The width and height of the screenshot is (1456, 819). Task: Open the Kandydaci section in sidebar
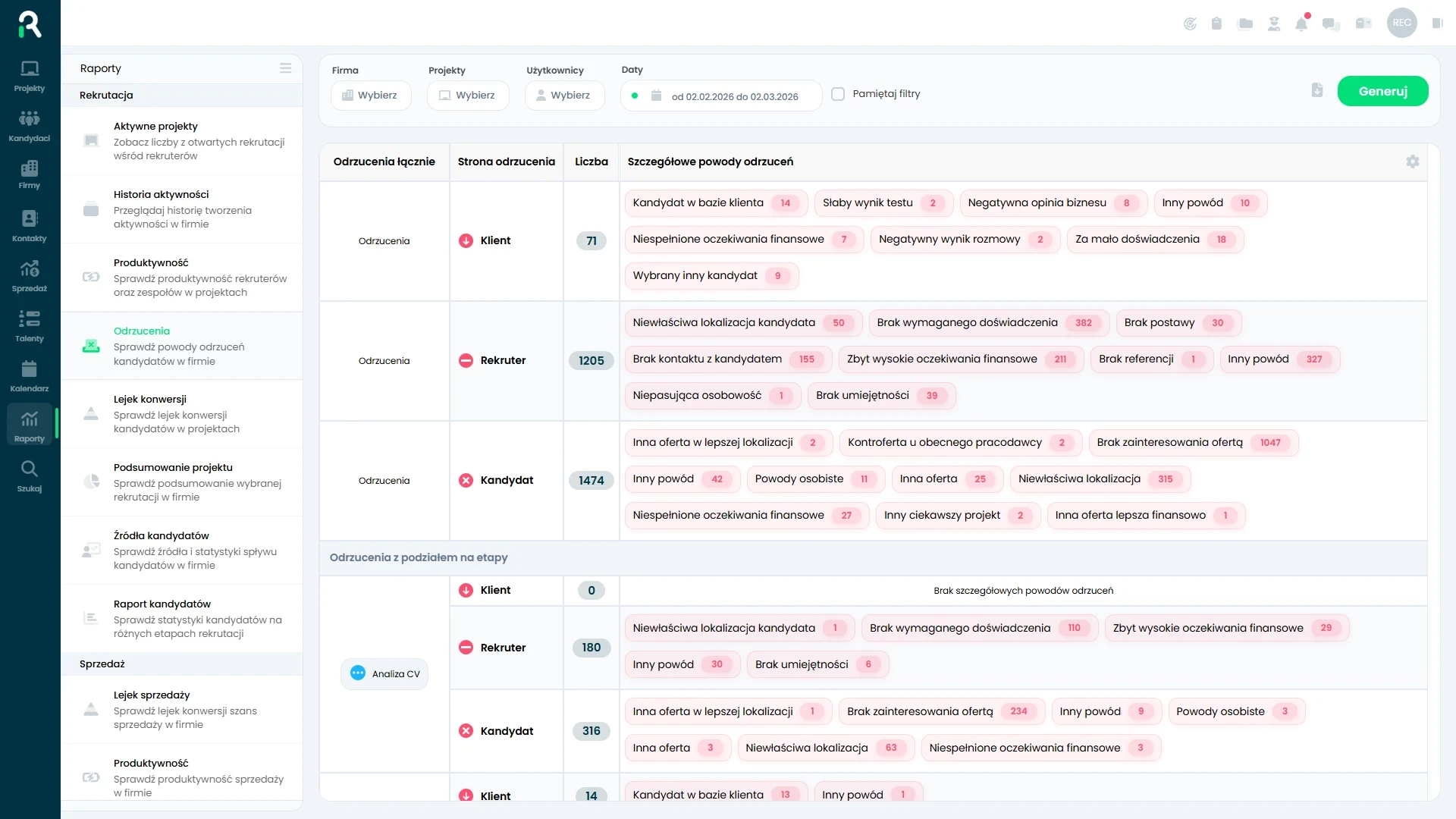click(x=30, y=125)
